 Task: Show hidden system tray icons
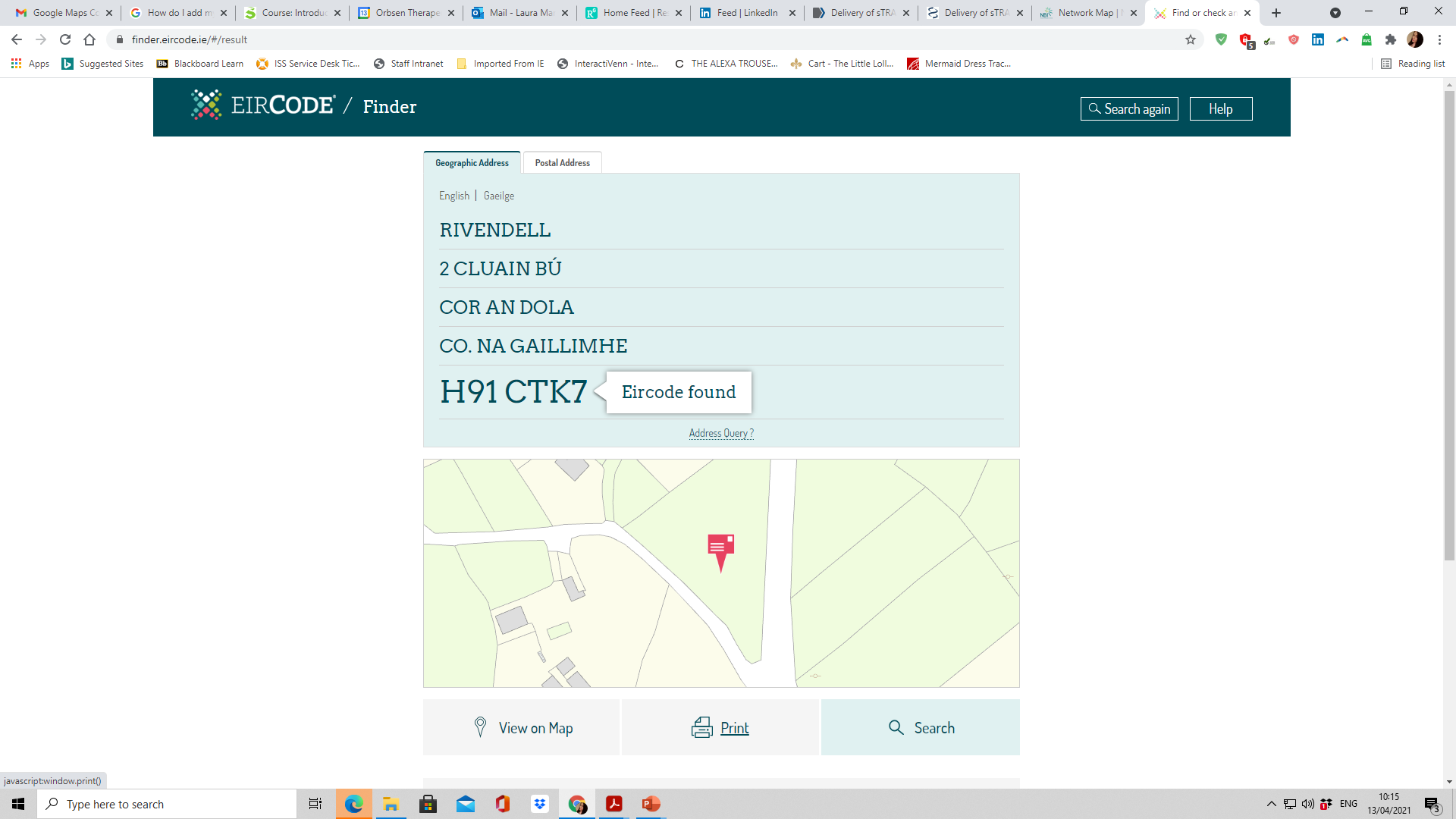point(1272,804)
